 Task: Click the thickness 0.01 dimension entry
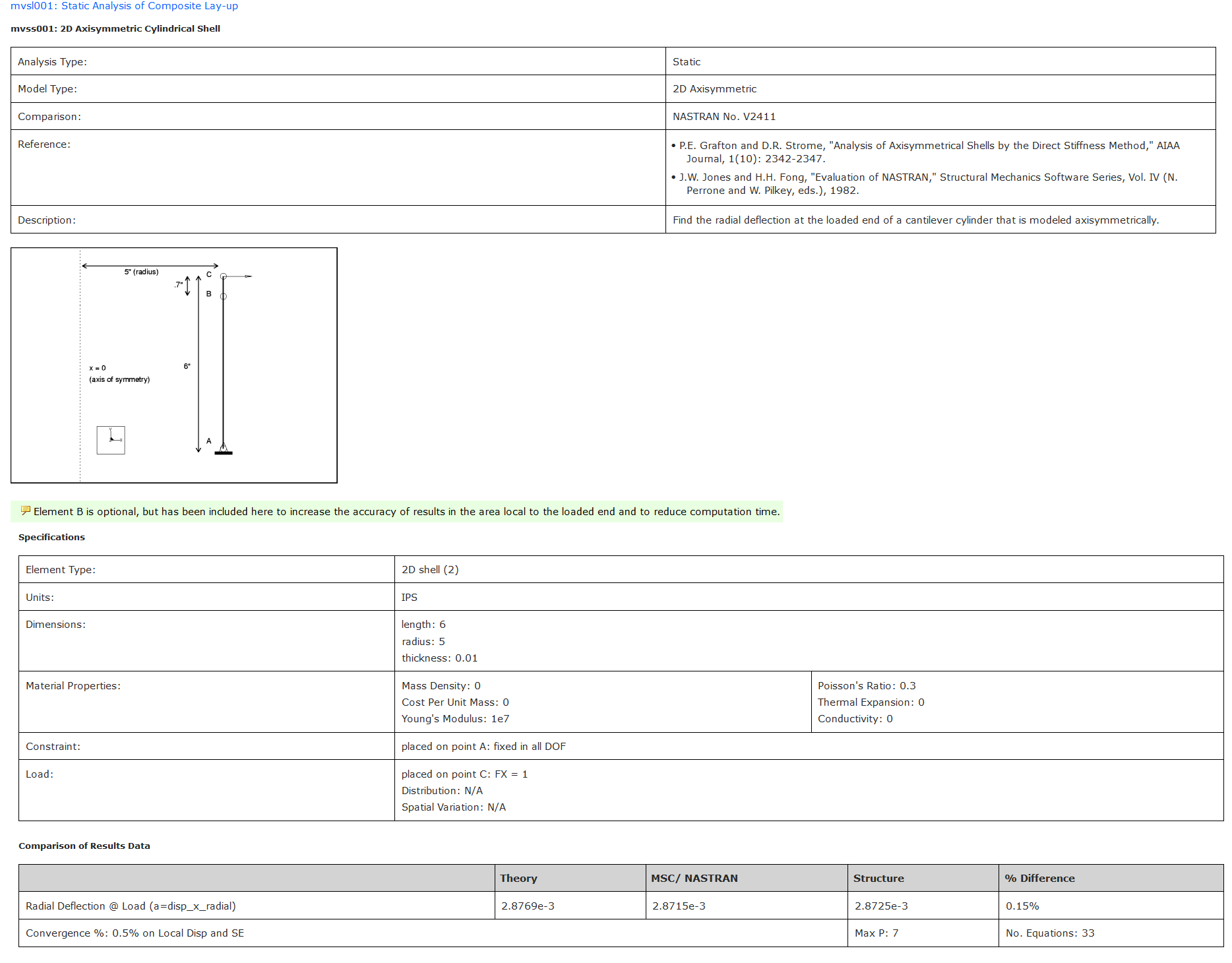pos(439,658)
